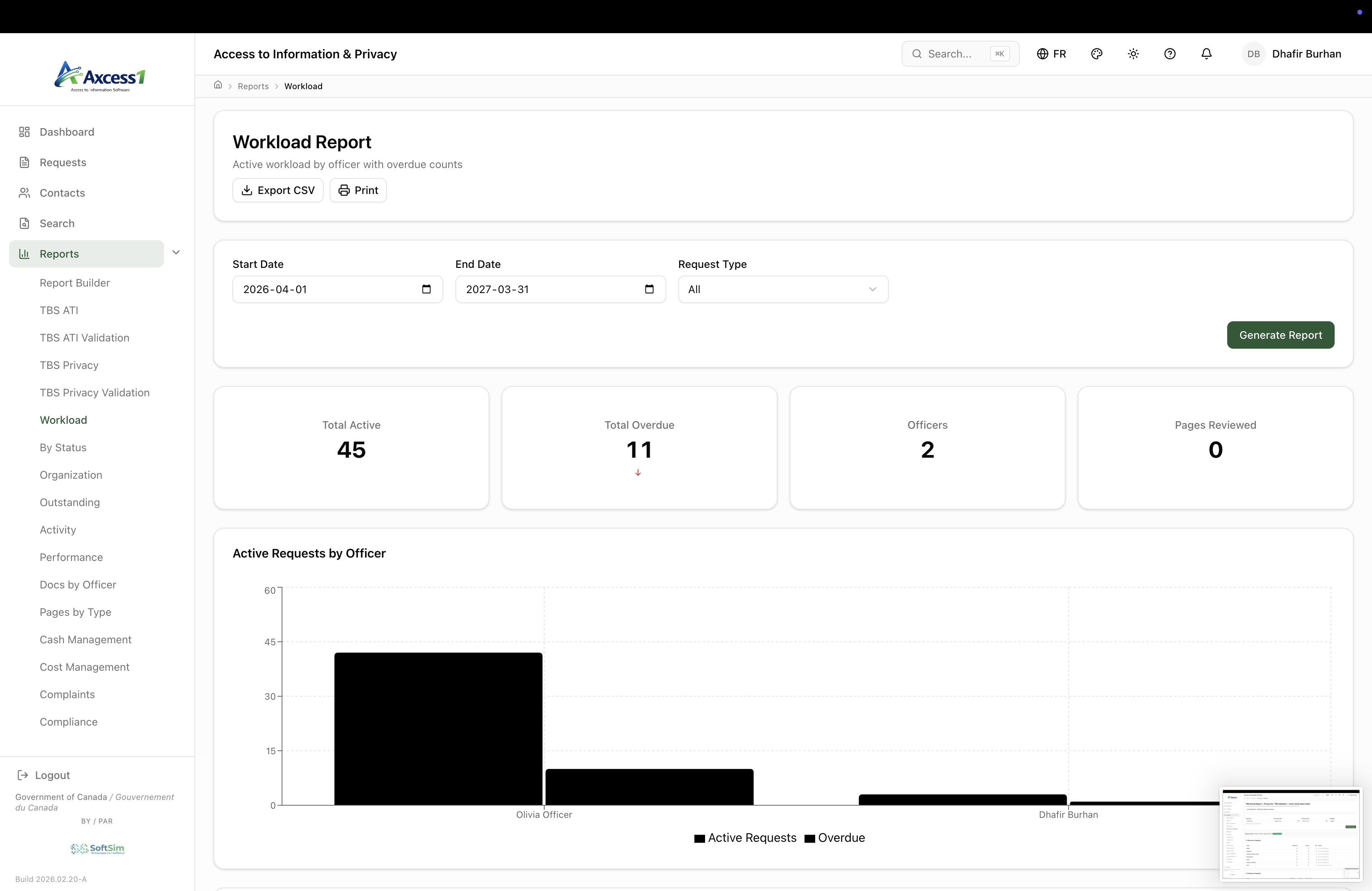Open the Request Type dropdown
Screen dimensions: 1372x891
[x=782, y=289]
